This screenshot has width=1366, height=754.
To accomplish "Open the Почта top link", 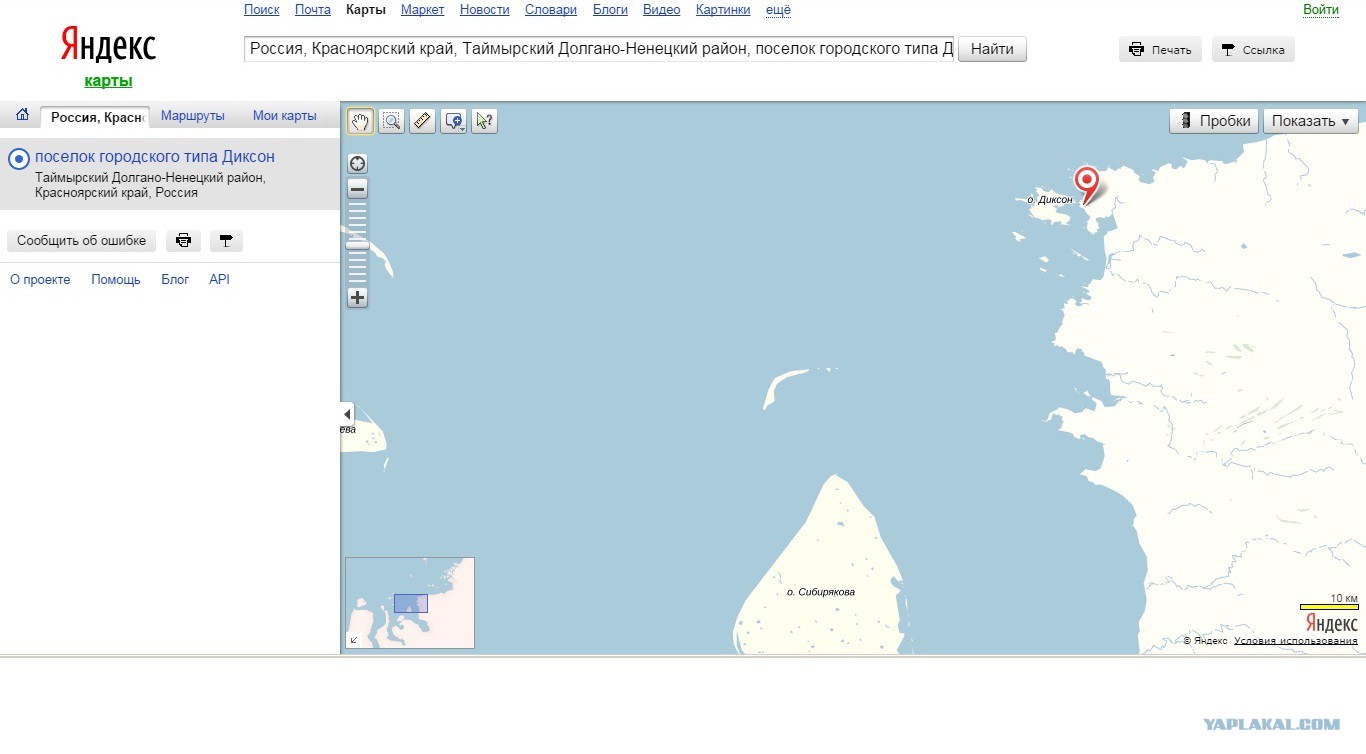I will (313, 10).
